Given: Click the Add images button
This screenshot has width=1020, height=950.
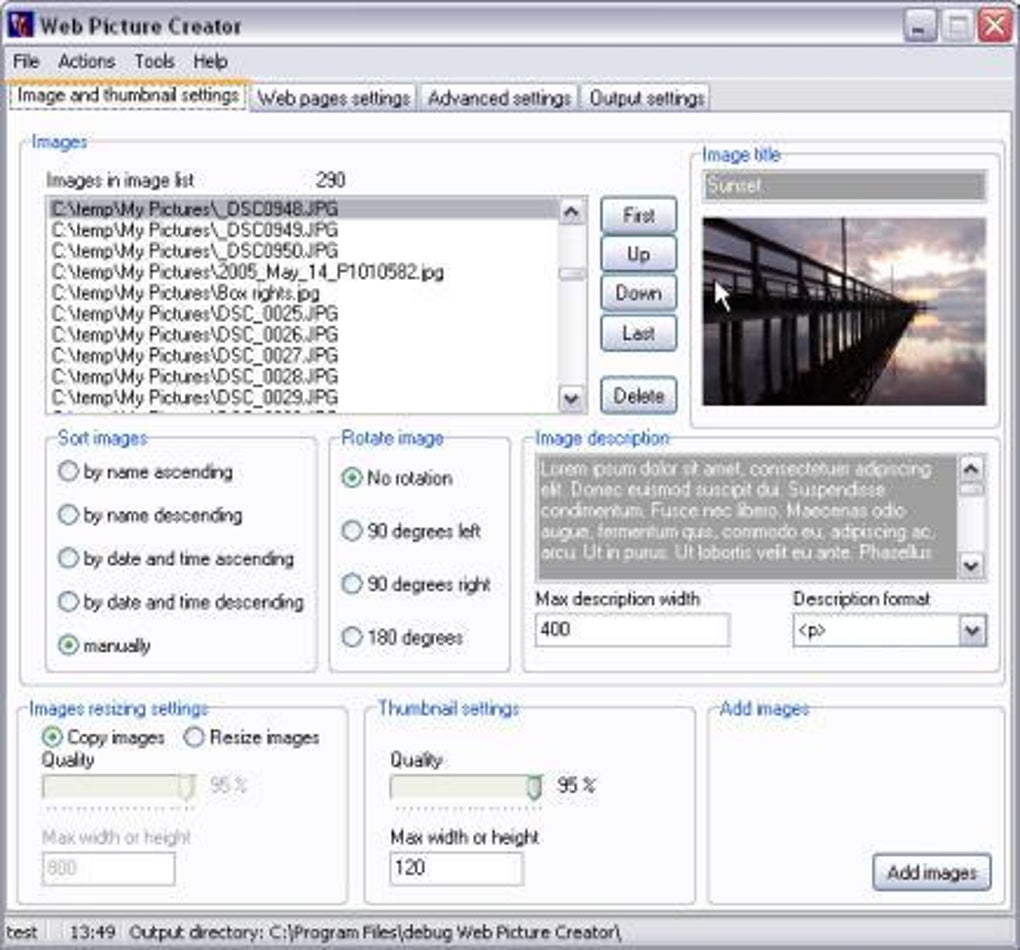Looking at the screenshot, I should point(932,873).
